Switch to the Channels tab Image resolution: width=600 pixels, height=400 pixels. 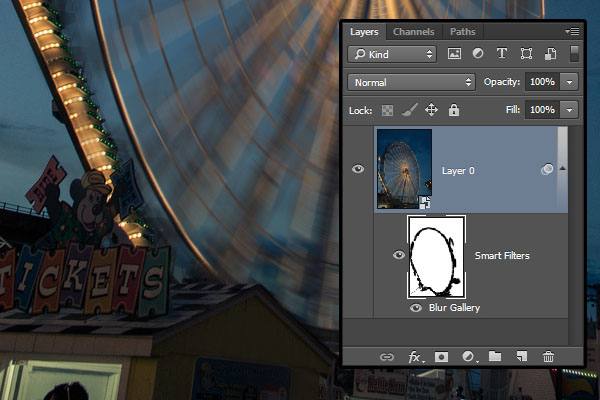(x=413, y=32)
